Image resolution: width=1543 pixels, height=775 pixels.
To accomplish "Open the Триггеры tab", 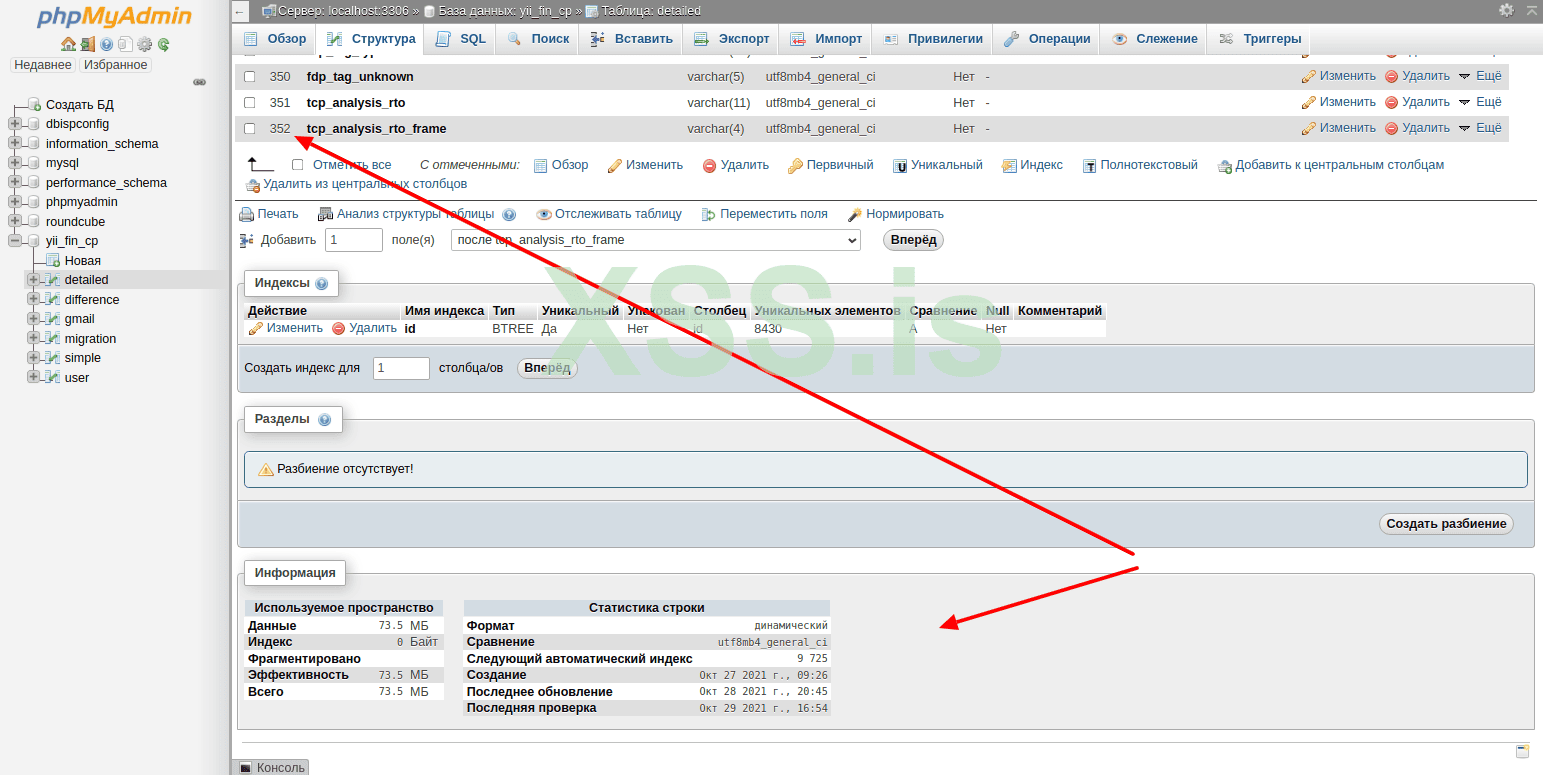I will [1259, 39].
